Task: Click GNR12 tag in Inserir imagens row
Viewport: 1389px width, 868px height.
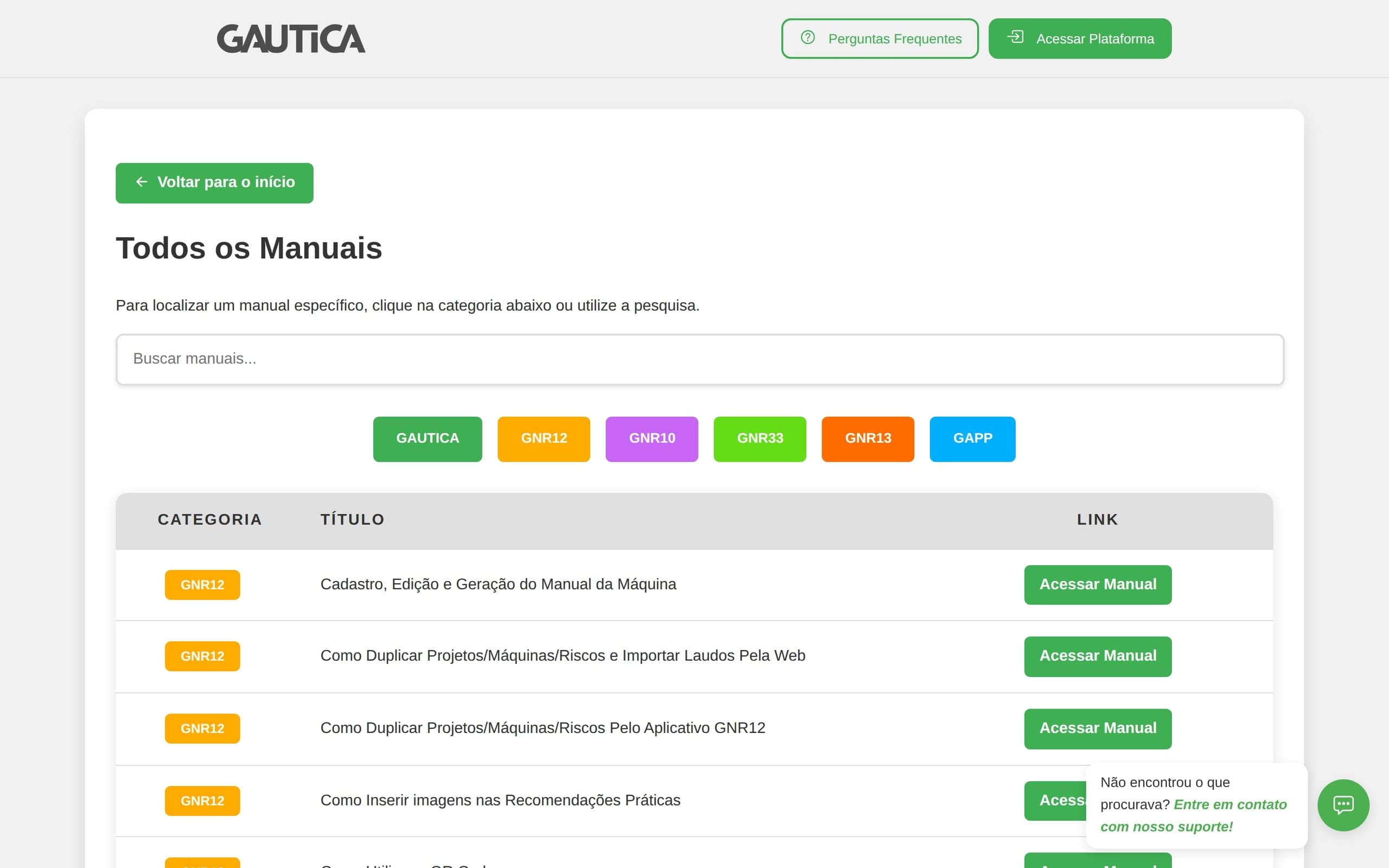Action: [x=202, y=801]
